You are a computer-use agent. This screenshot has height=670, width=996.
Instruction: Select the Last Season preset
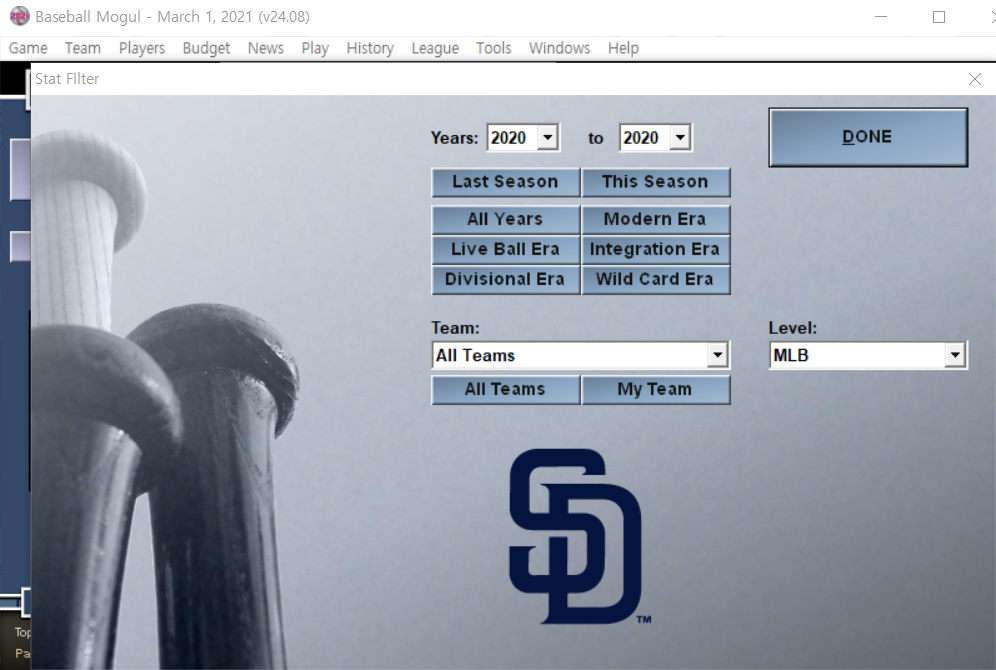pos(506,182)
